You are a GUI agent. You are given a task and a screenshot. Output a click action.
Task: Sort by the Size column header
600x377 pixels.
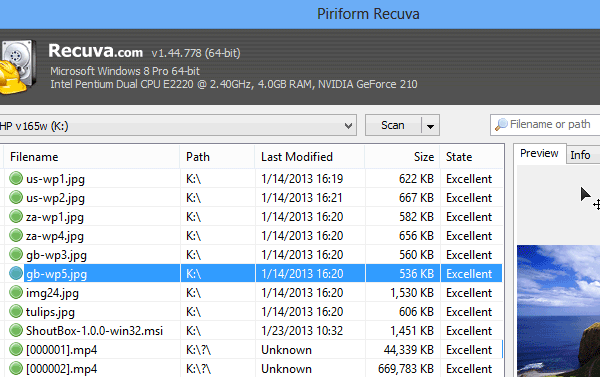(402, 157)
